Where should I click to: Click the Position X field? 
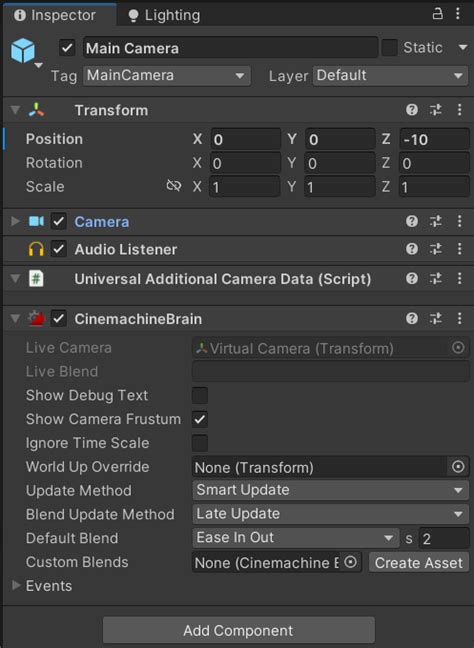[x=245, y=139]
